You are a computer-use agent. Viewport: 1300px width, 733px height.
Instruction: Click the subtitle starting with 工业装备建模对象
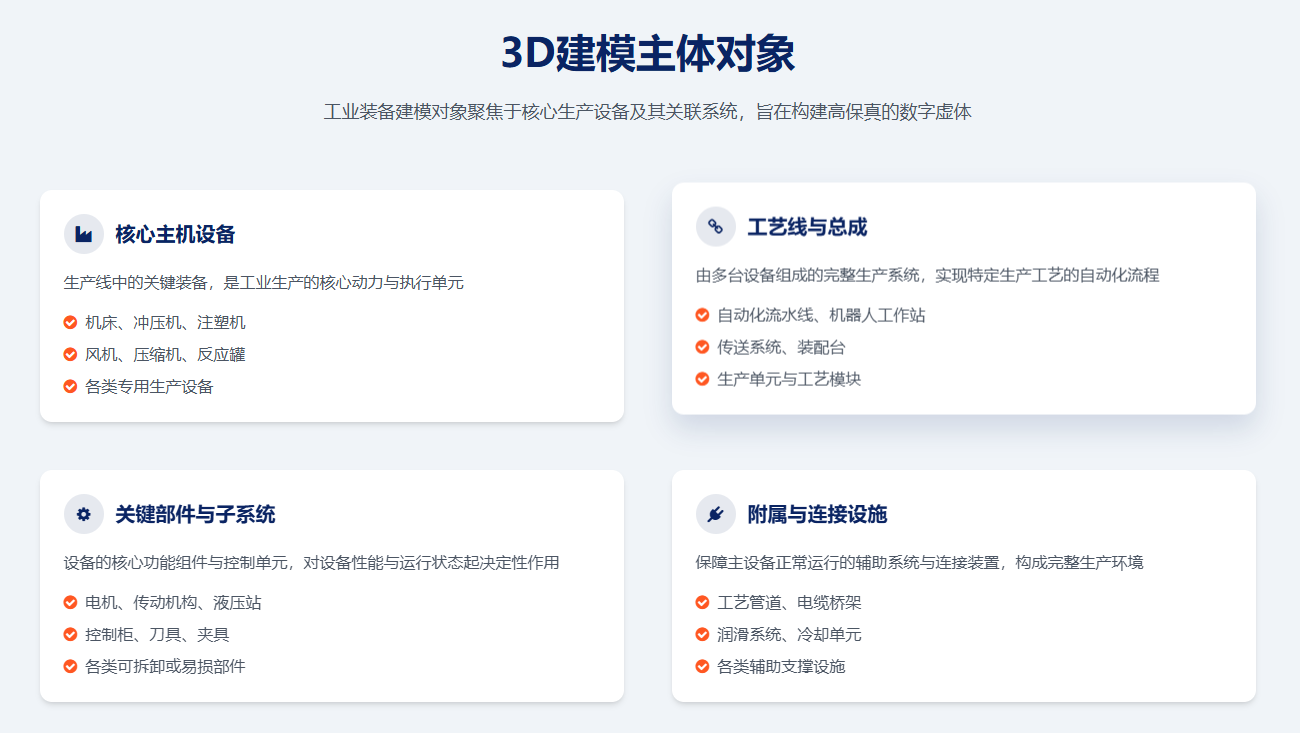tap(648, 112)
